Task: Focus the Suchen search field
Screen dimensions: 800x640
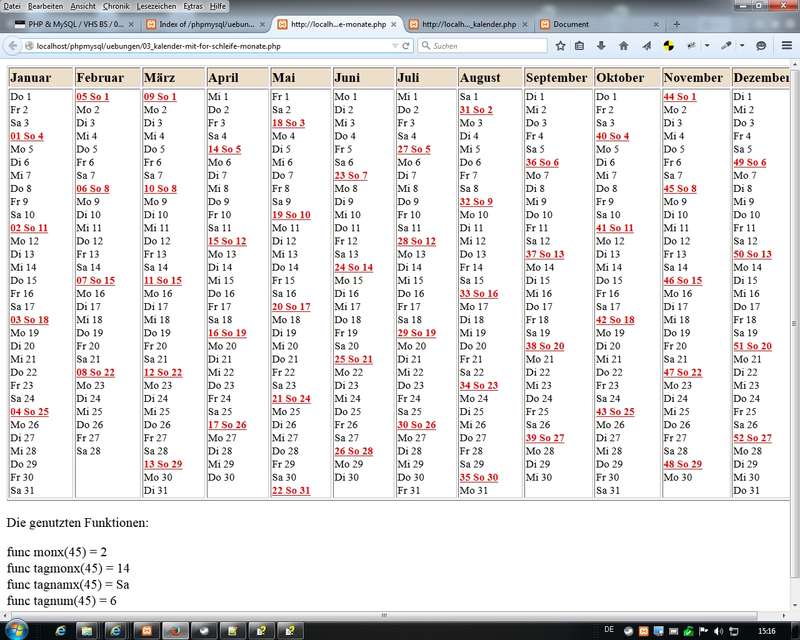Action: (483, 46)
